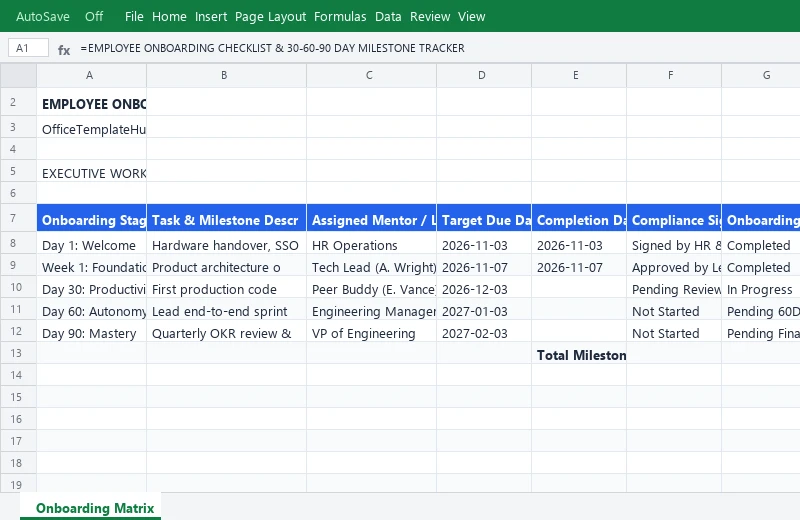Select column F header
This screenshot has height=520, width=800.
click(x=674, y=76)
